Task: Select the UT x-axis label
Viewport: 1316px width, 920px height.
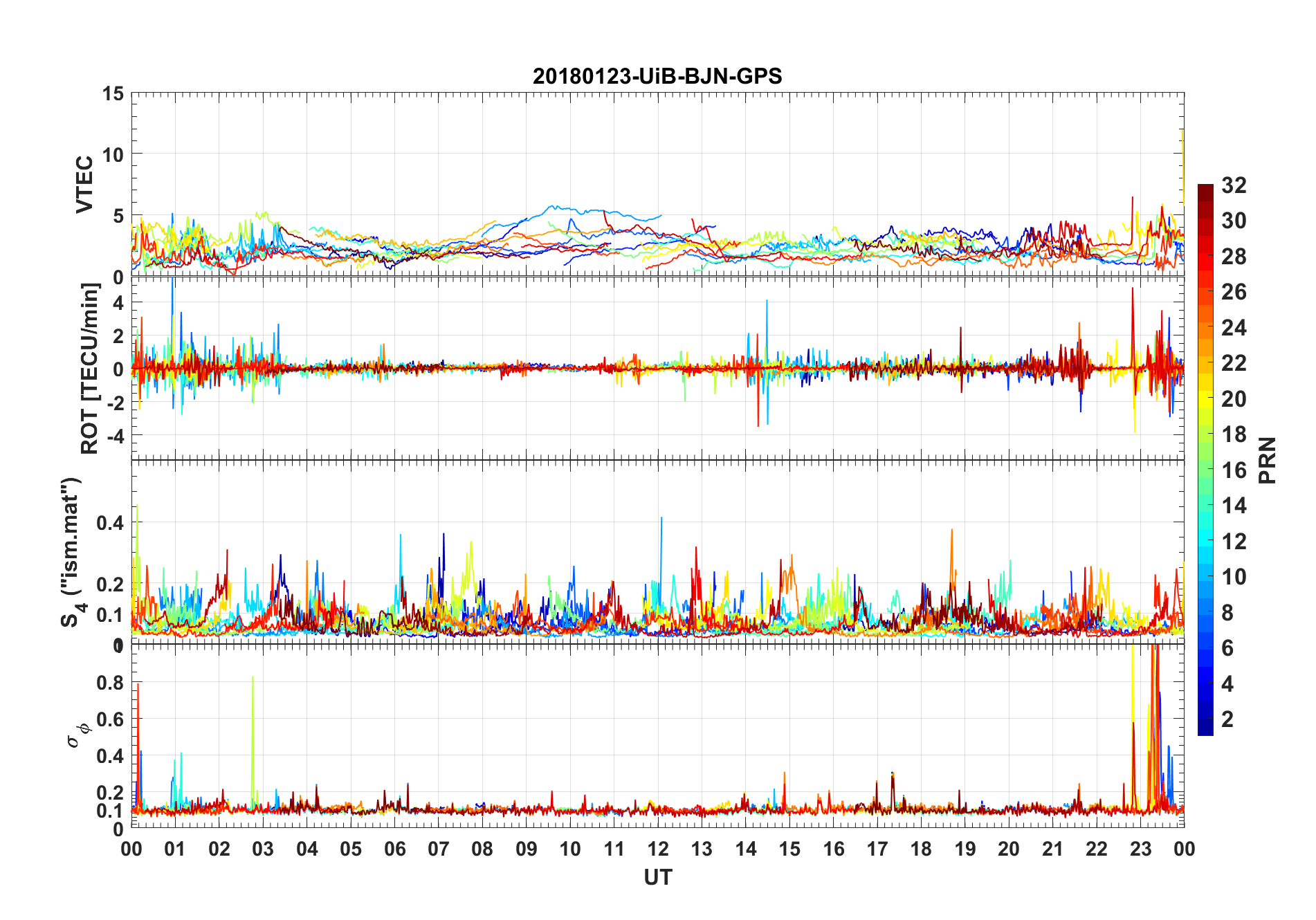Action: 658,877
